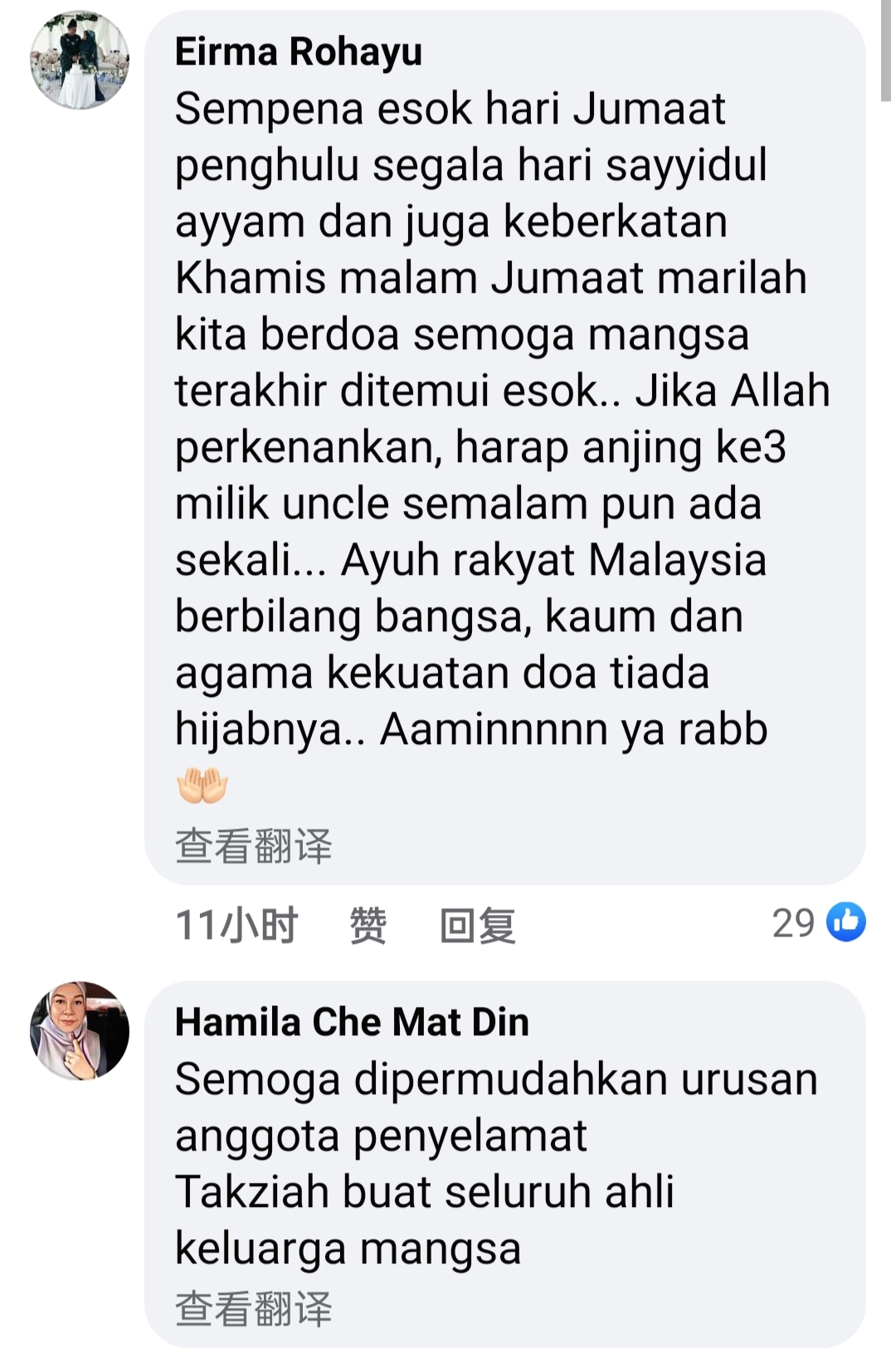Click Hamila Che Mat Din's name link
896x1358 pixels.
click(352, 1022)
